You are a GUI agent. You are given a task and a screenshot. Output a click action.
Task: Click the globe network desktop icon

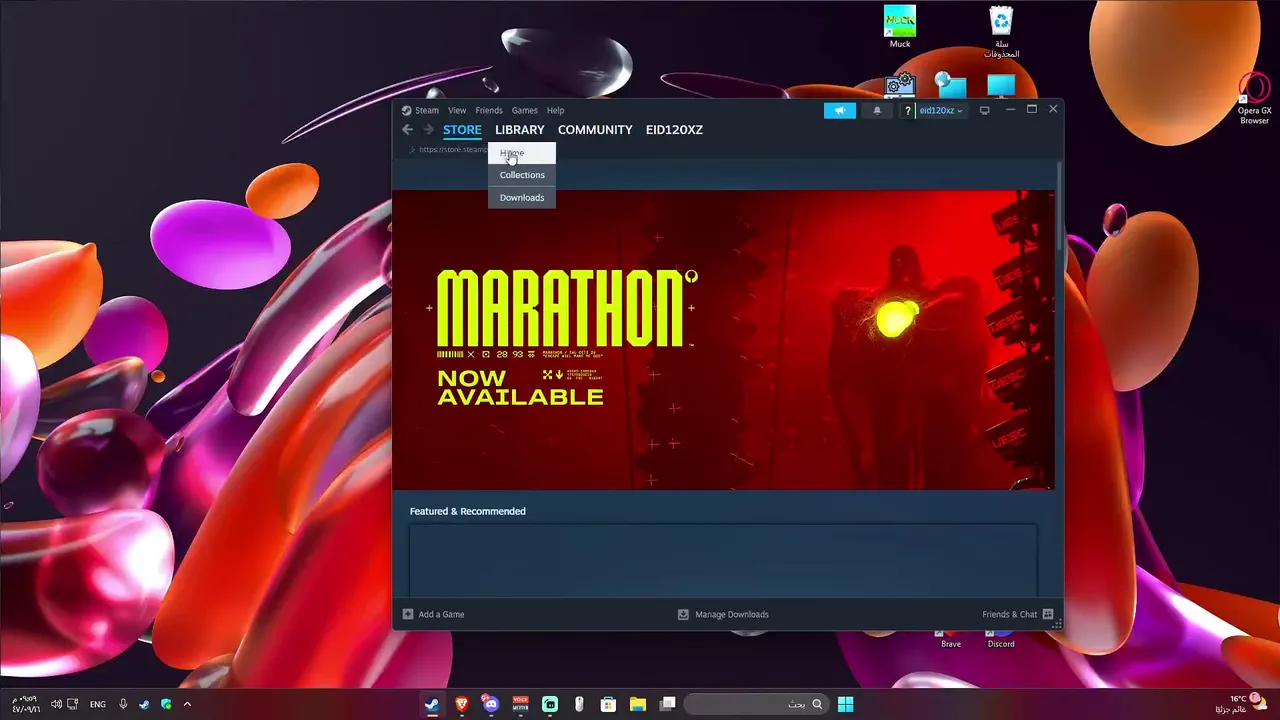pyautogui.click(x=950, y=85)
